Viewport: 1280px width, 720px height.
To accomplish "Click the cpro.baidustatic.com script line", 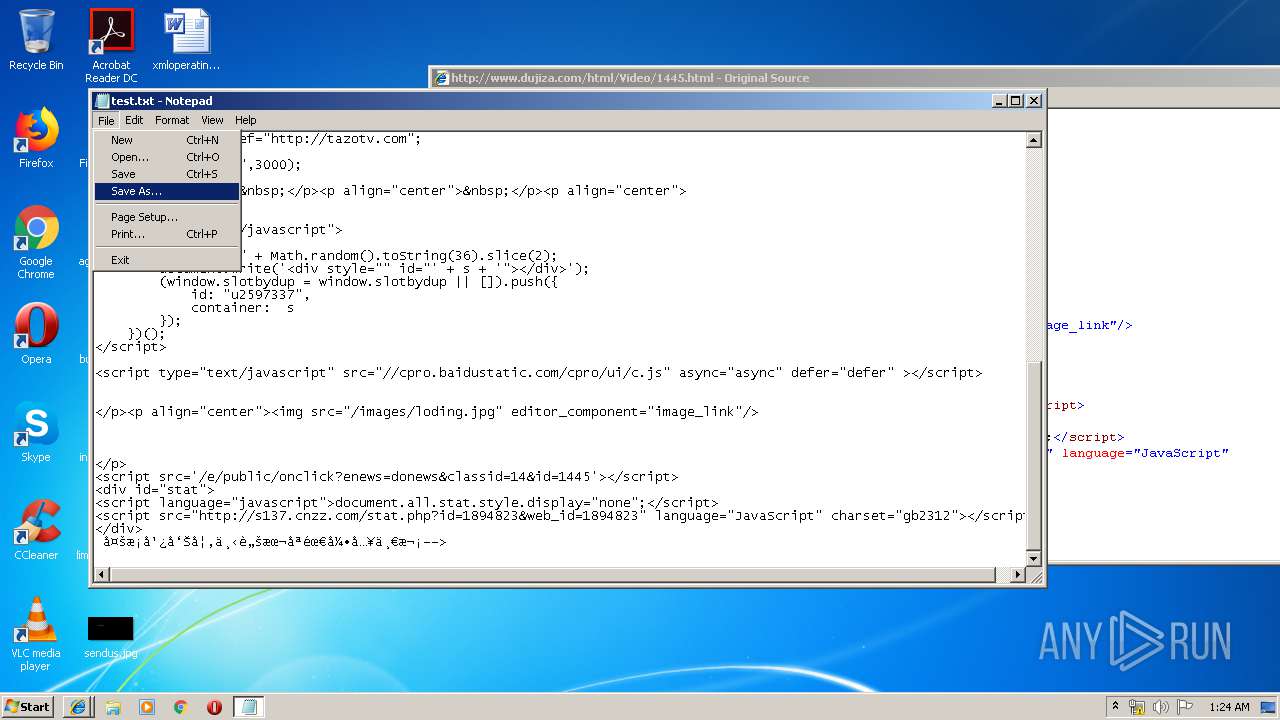I will tap(539, 373).
